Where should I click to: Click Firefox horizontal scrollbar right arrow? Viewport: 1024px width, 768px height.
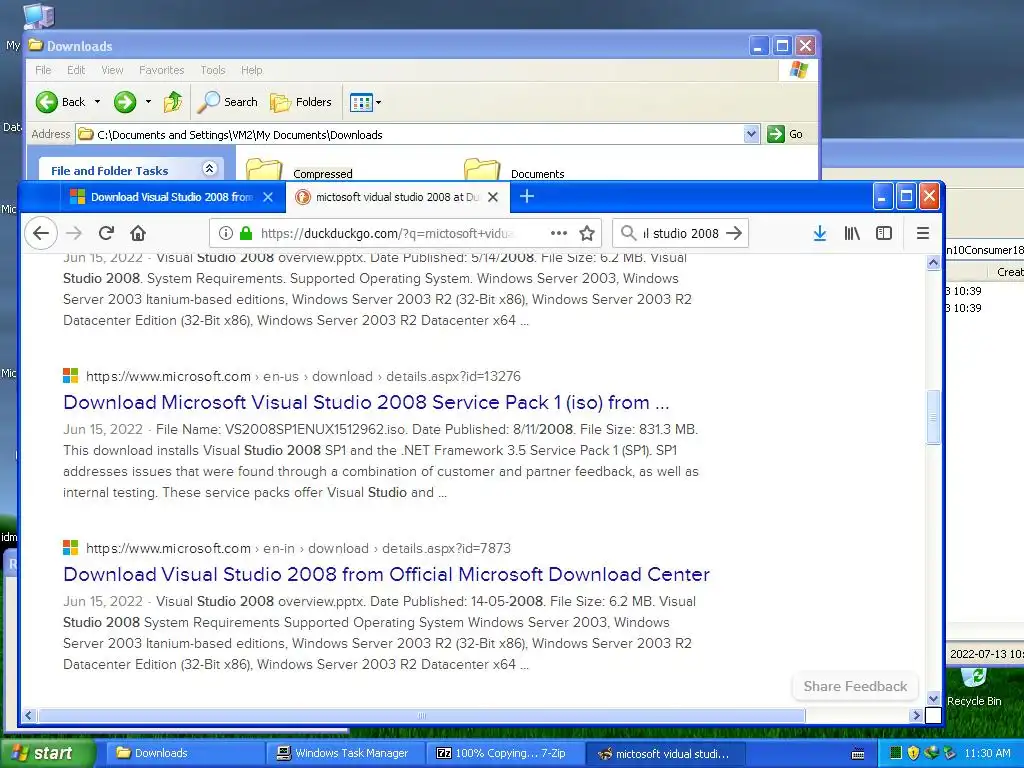(916, 715)
